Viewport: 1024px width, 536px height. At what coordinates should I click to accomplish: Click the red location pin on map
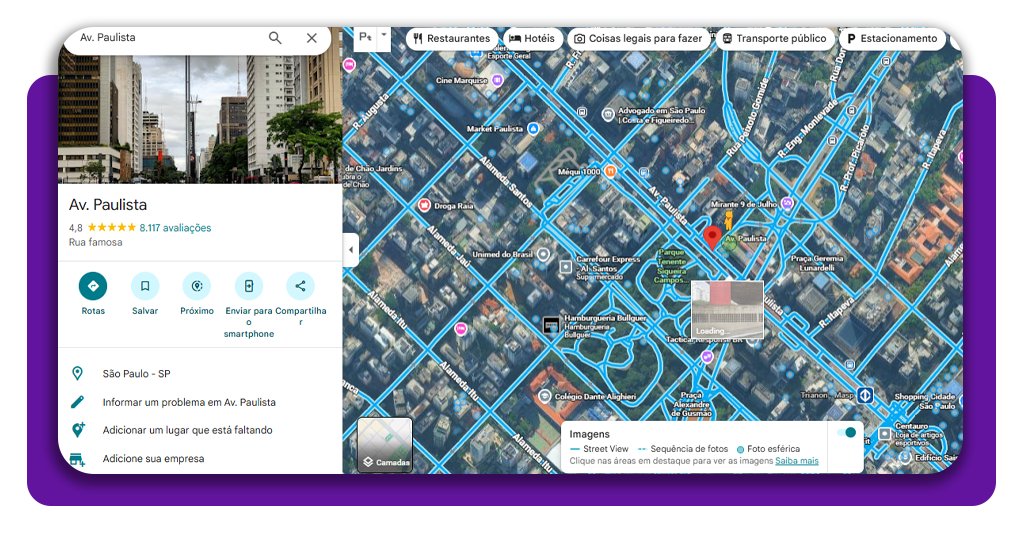tap(712, 237)
